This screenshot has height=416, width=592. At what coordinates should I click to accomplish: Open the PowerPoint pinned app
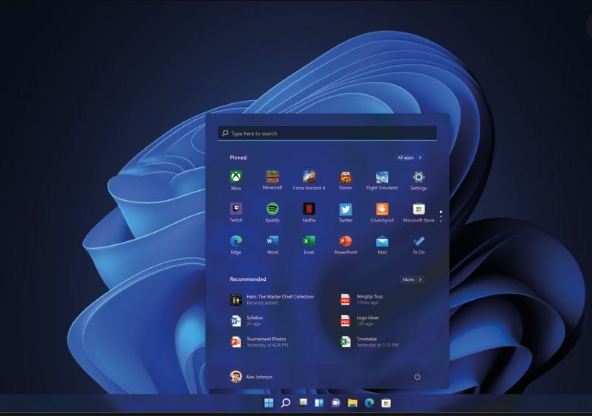(345, 244)
